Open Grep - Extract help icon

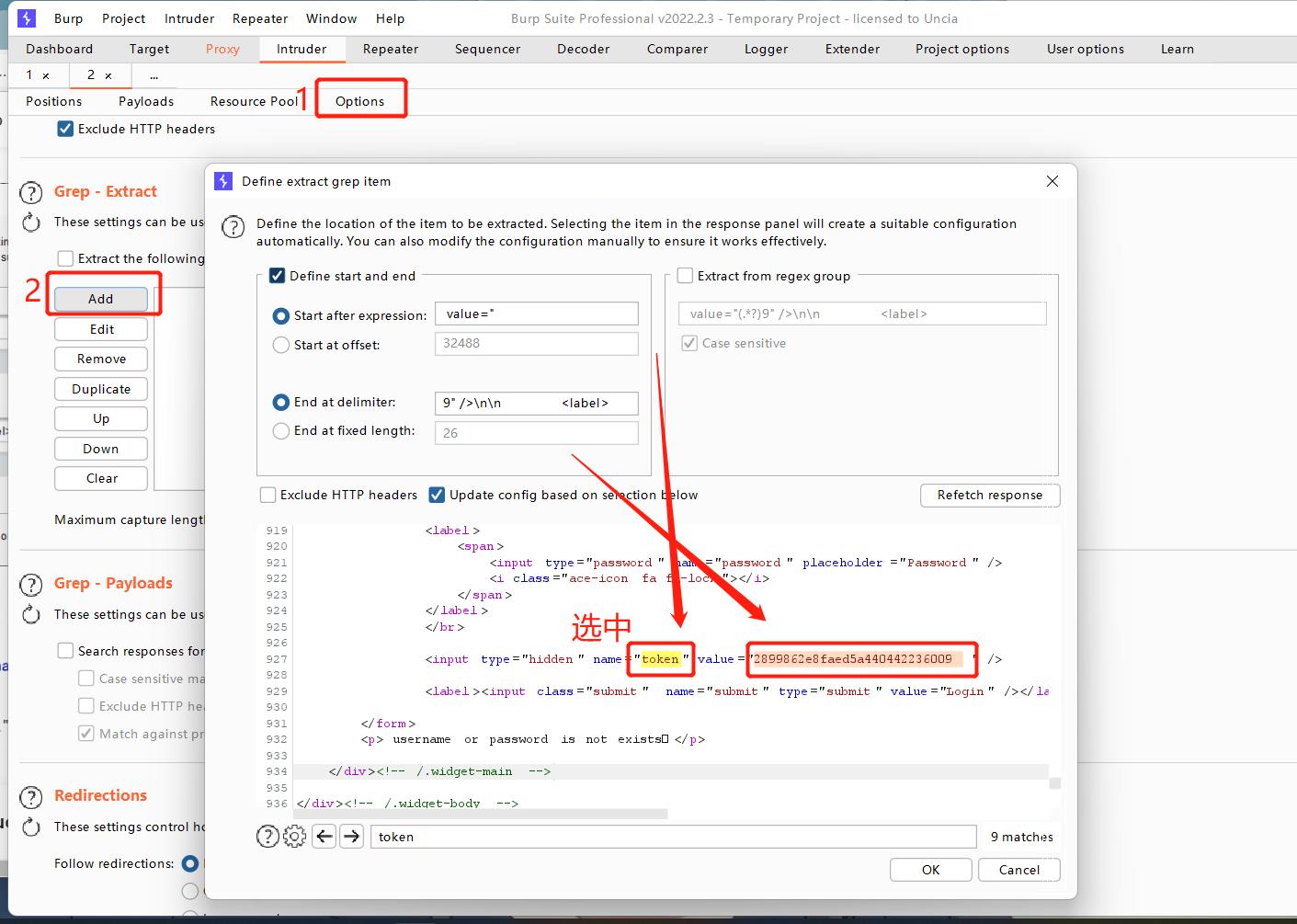click(x=31, y=192)
